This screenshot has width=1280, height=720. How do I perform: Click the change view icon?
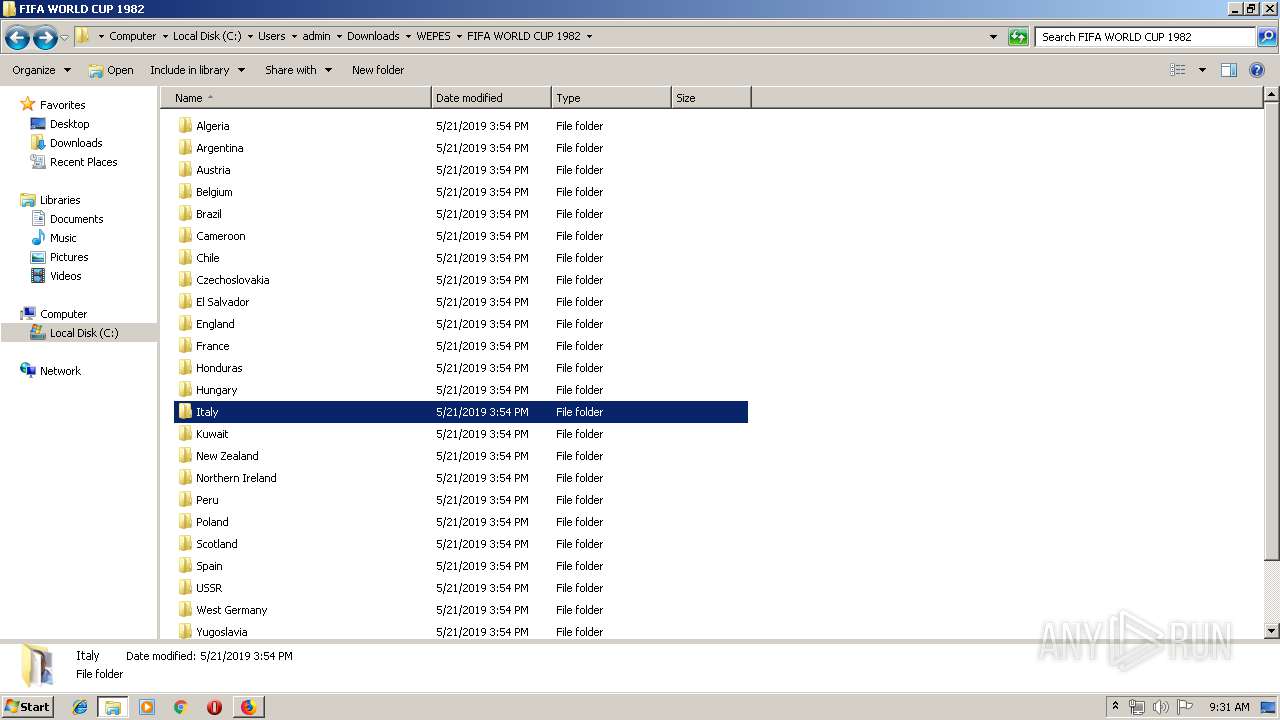point(1178,70)
